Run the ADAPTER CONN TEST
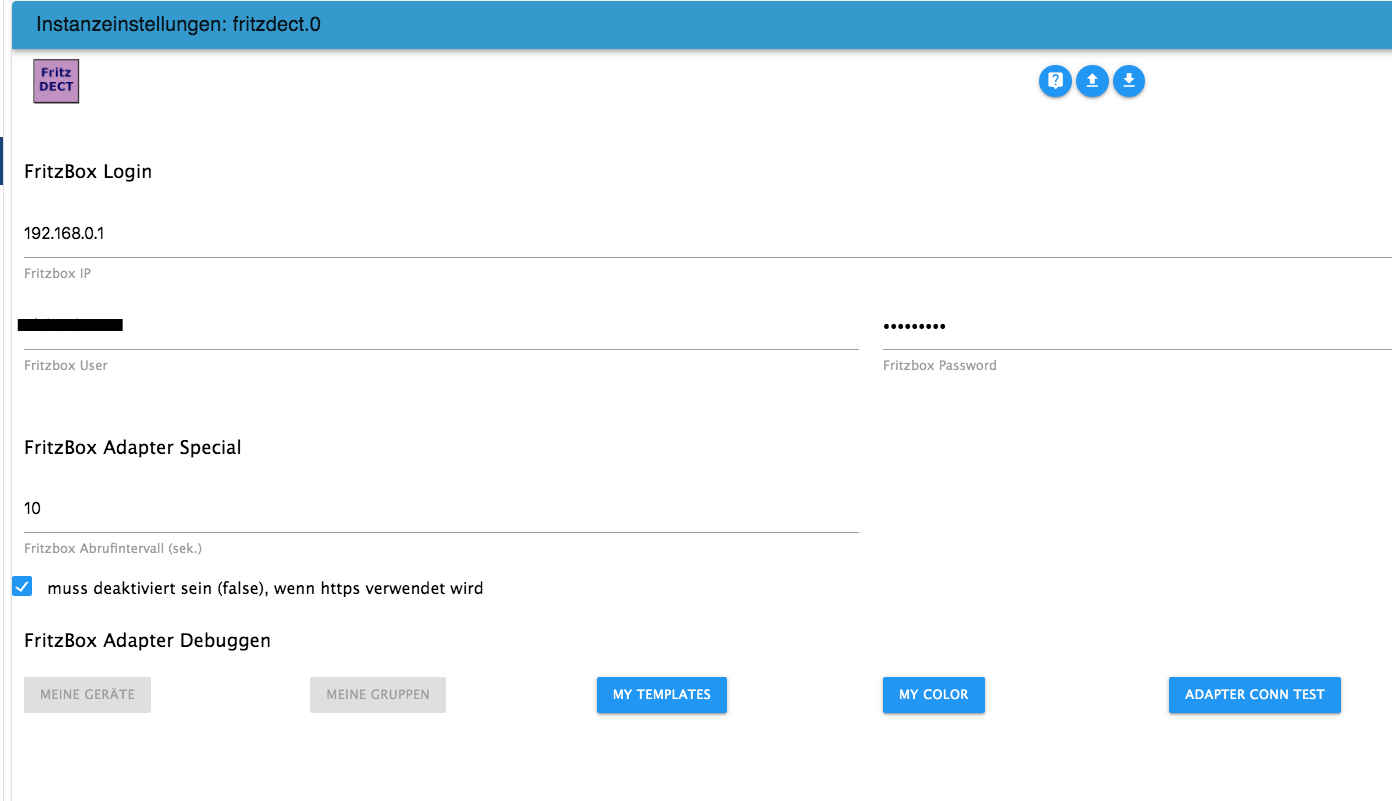 tap(1255, 694)
